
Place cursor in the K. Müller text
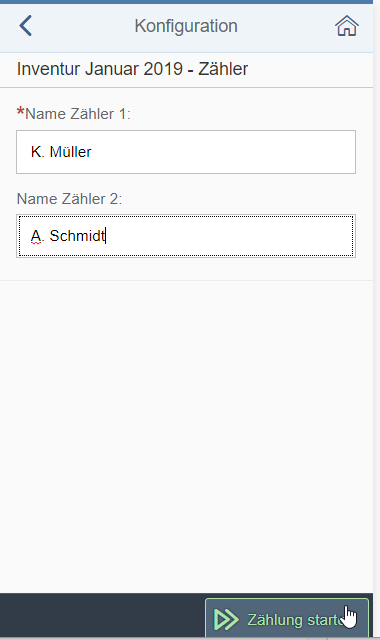click(x=61, y=152)
